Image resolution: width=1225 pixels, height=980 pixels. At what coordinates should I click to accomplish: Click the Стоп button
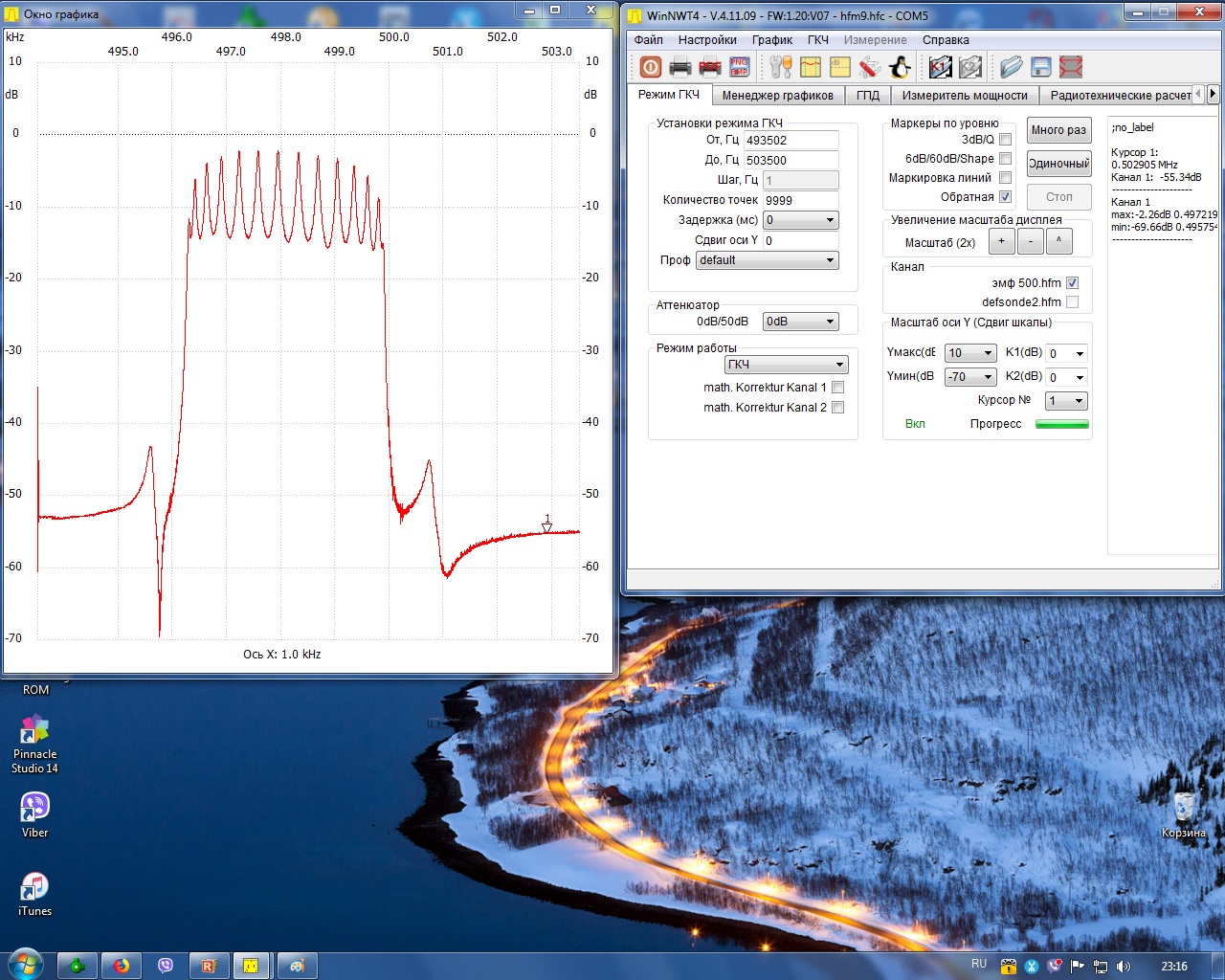pyautogui.click(x=1058, y=197)
